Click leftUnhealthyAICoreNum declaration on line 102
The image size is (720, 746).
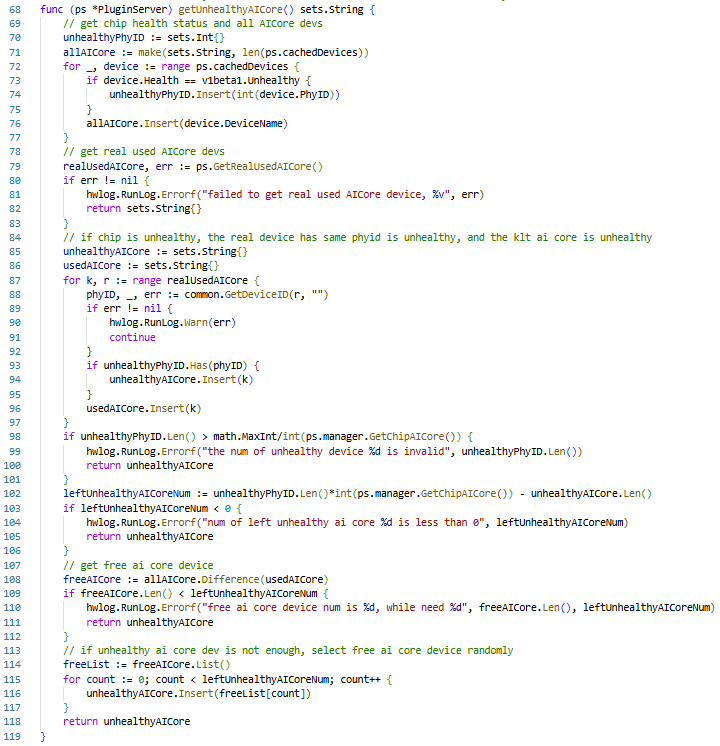(x=127, y=494)
